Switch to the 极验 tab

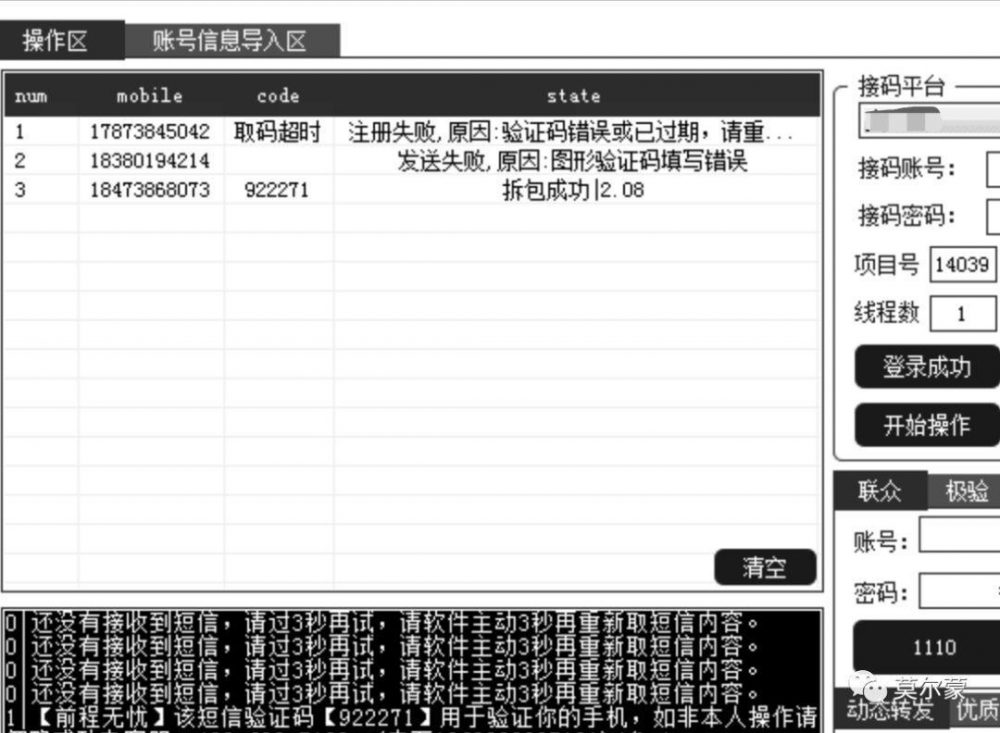tap(964, 491)
